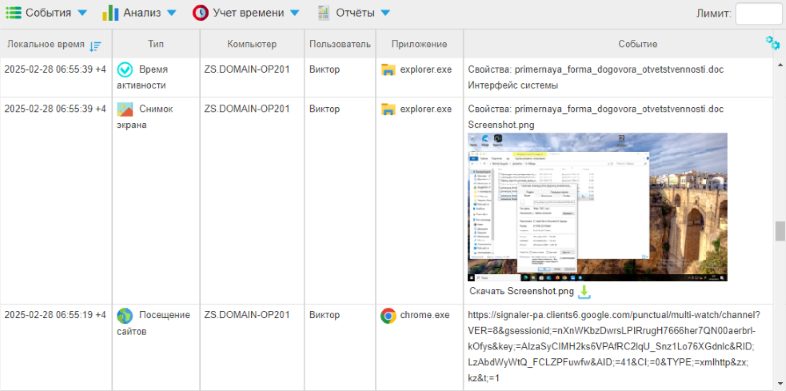786x391 pixels.
Task: Select the chrome.exe application text
Action: [x=425, y=315]
